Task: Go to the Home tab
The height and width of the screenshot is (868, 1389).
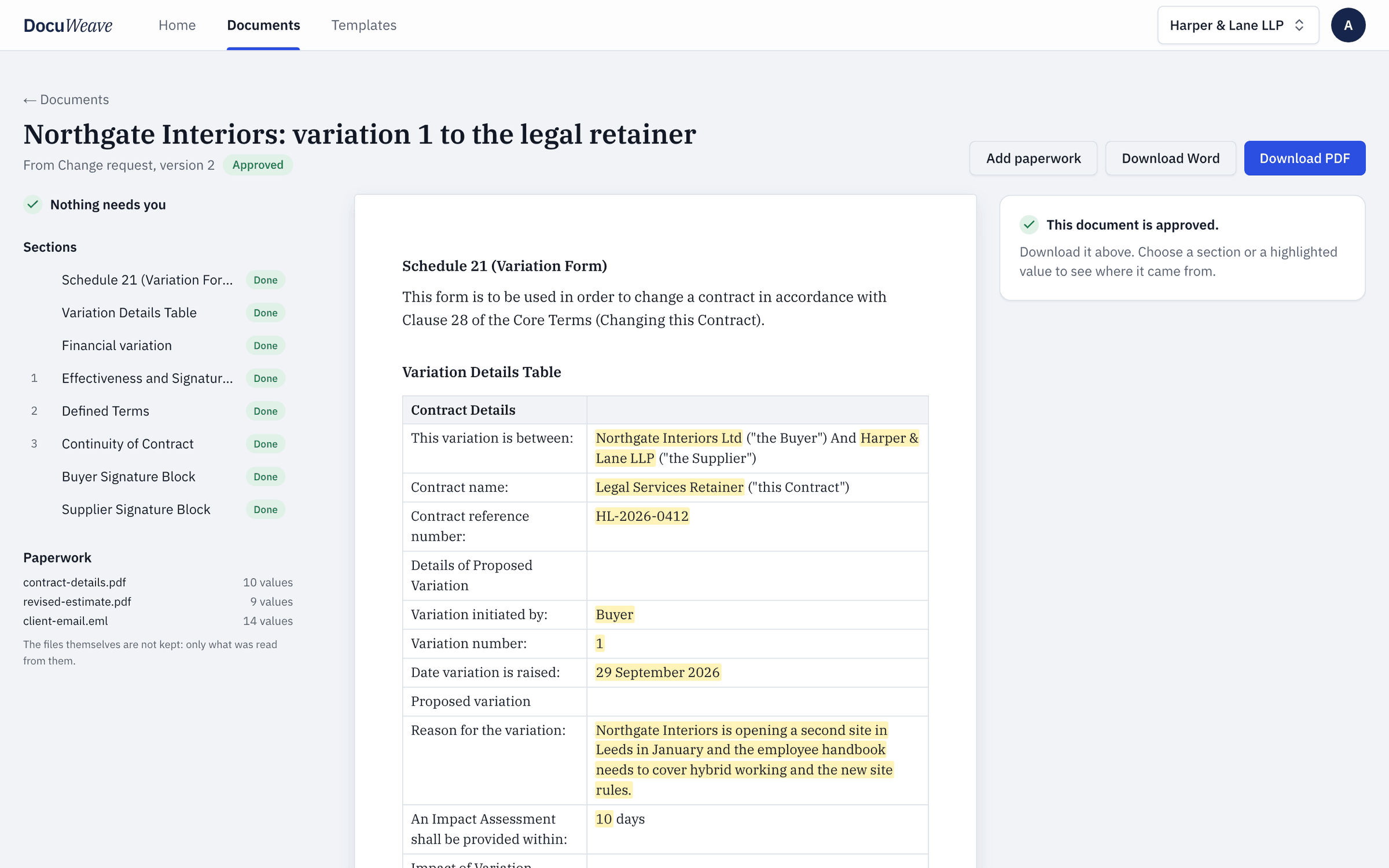Action: click(177, 25)
